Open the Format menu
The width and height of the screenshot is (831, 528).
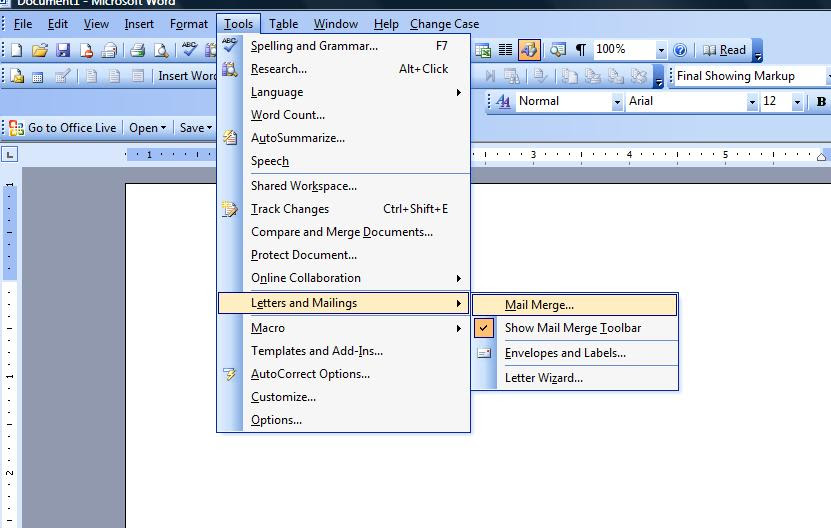(x=189, y=24)
